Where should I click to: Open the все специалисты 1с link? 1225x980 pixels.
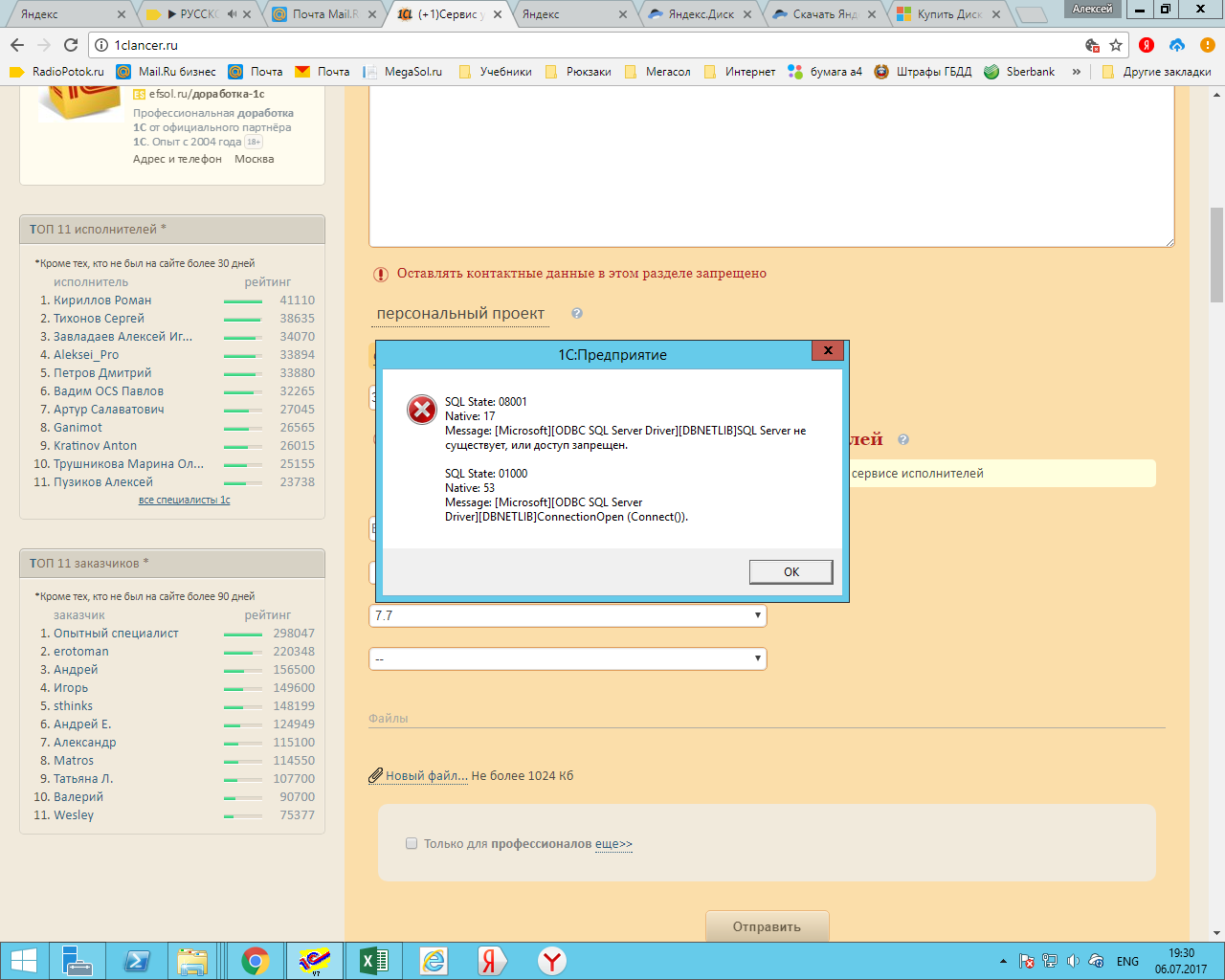184,500
